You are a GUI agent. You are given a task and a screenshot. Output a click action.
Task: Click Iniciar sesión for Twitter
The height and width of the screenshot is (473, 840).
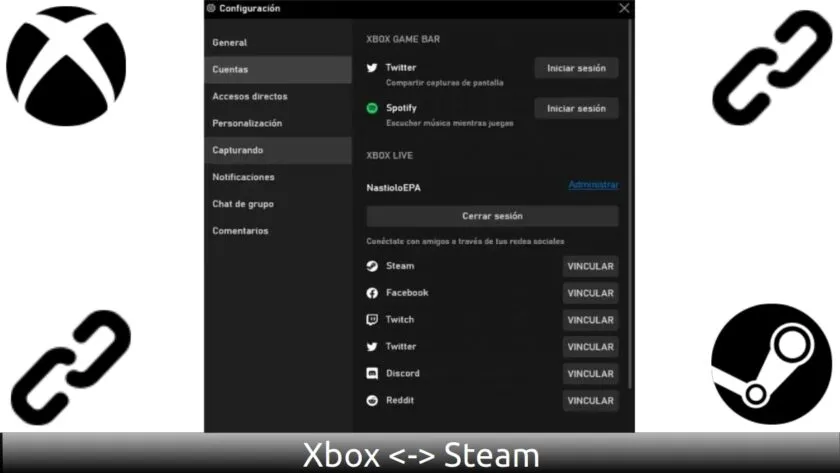click(576, 68)
